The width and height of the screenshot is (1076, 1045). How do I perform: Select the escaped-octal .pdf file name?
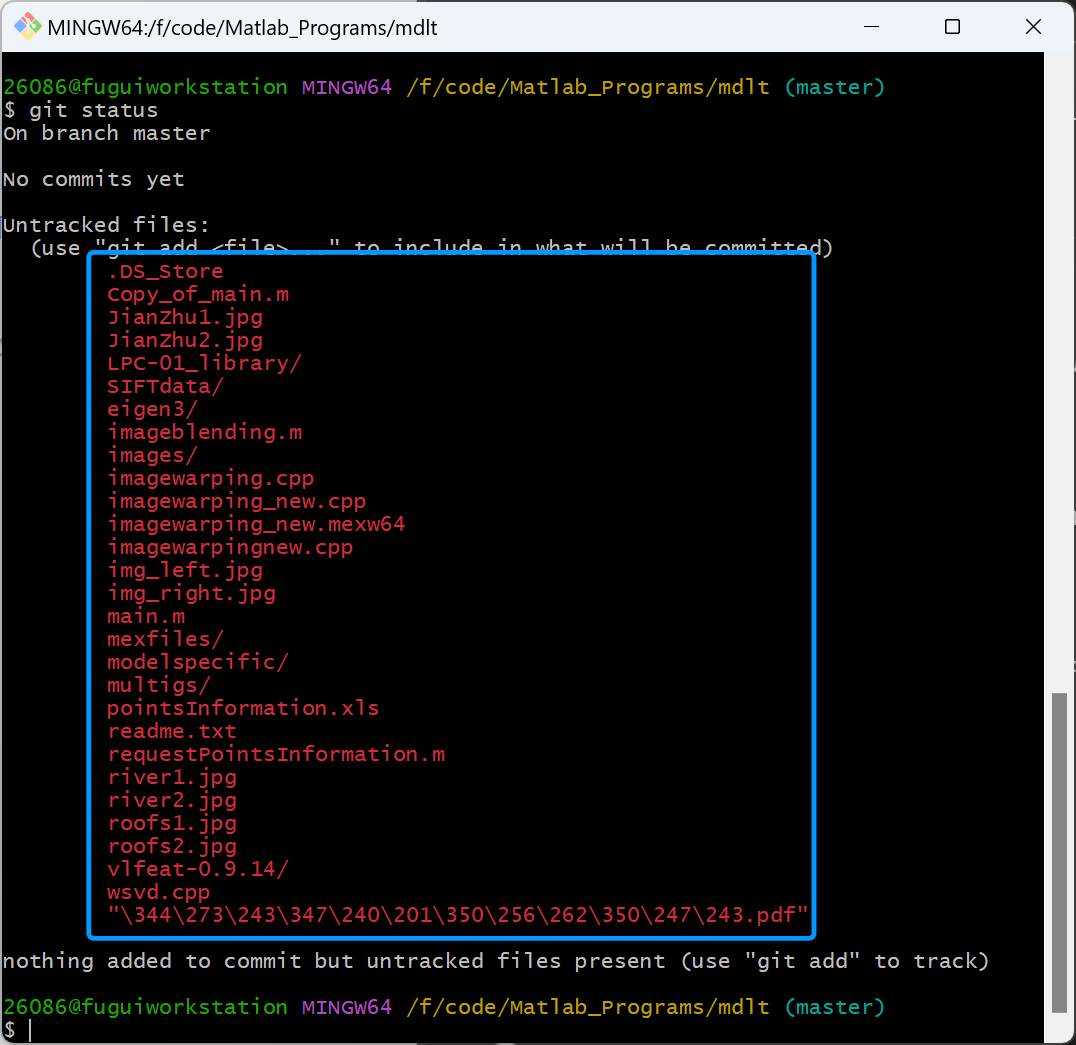coord(458,915)
